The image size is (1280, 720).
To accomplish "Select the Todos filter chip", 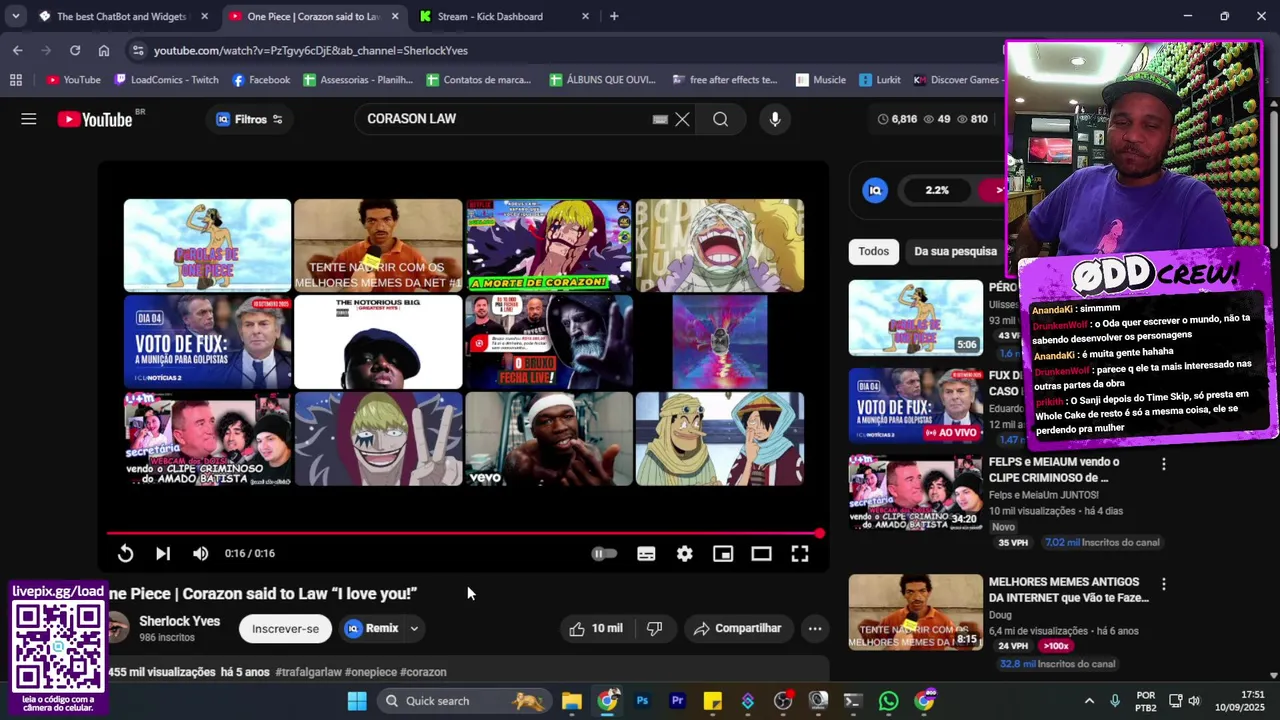I will point(873,251).
